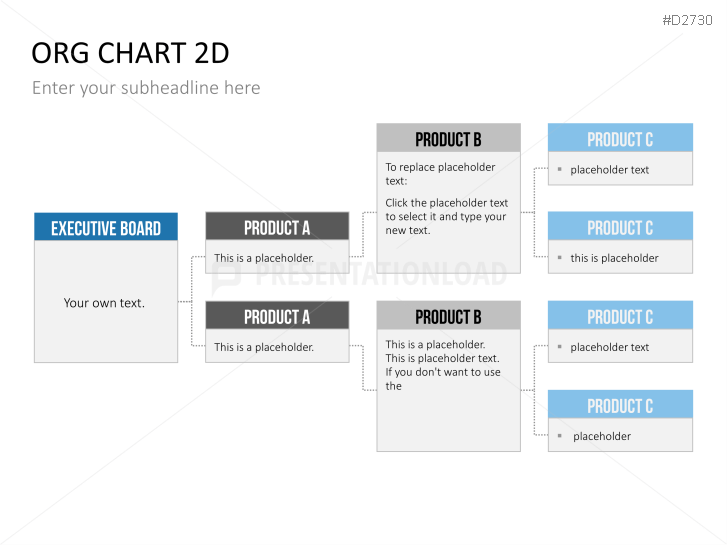
Task: Select the ORG CHART 2D title
Action: (x=130, y=53)
